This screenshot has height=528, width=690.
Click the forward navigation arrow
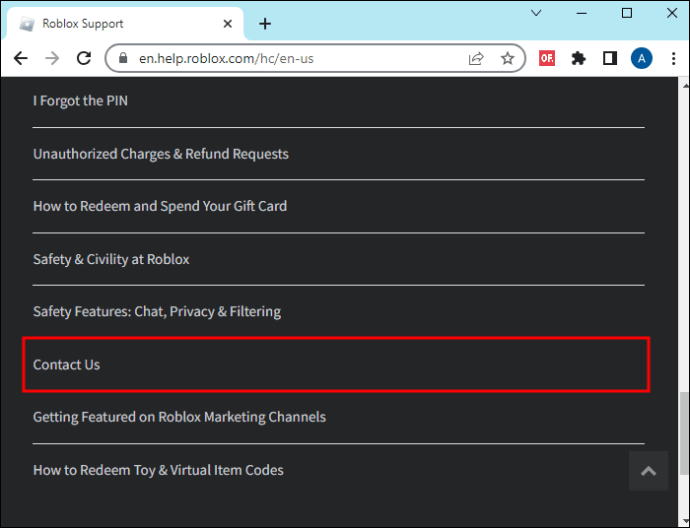pyautogui.click(x=52, y=58)
